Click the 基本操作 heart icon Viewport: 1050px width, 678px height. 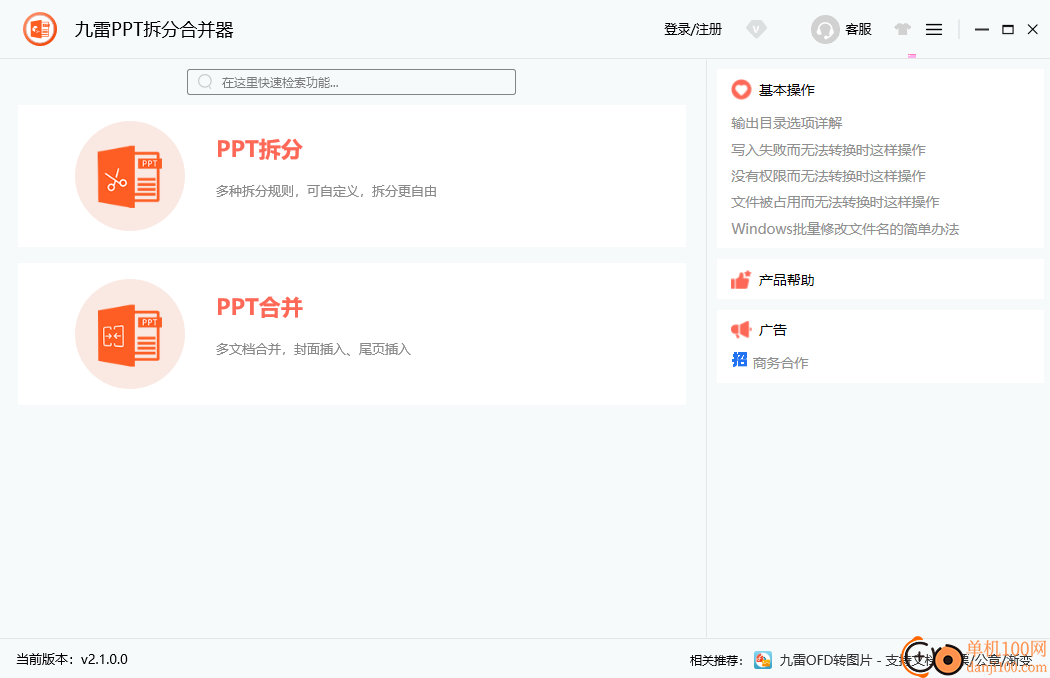(x=741, y=90)
